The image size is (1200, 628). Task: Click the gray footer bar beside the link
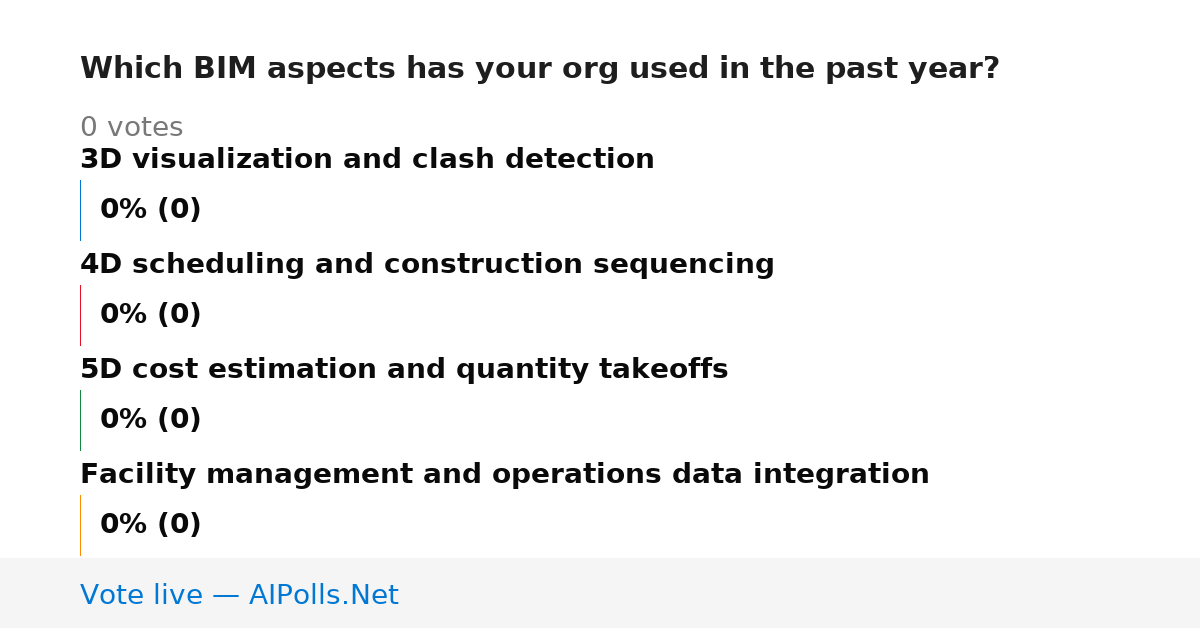[800, 593]
